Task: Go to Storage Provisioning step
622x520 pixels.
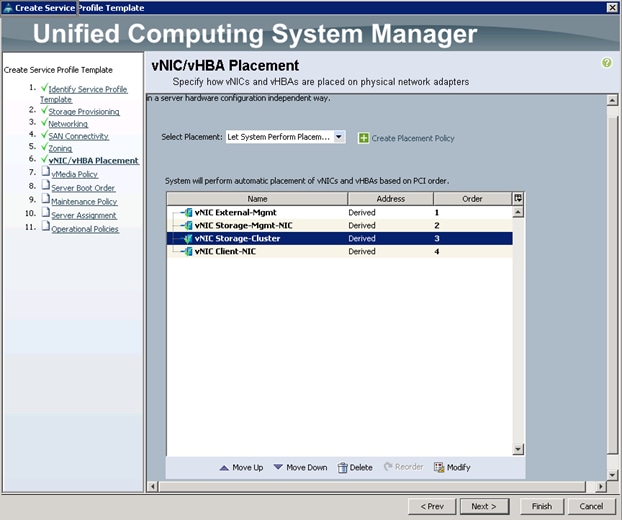Action: pyautogui.click(x=84, y=112)
